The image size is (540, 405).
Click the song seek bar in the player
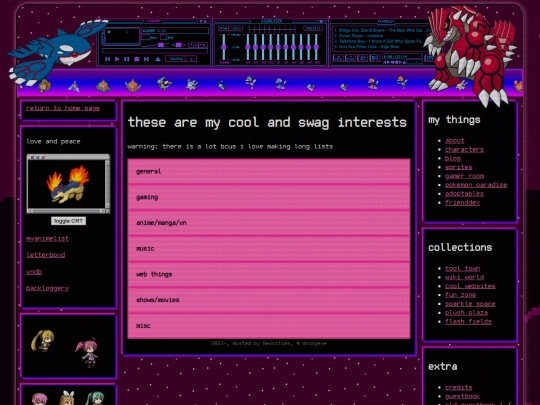(x=155, y=51)
